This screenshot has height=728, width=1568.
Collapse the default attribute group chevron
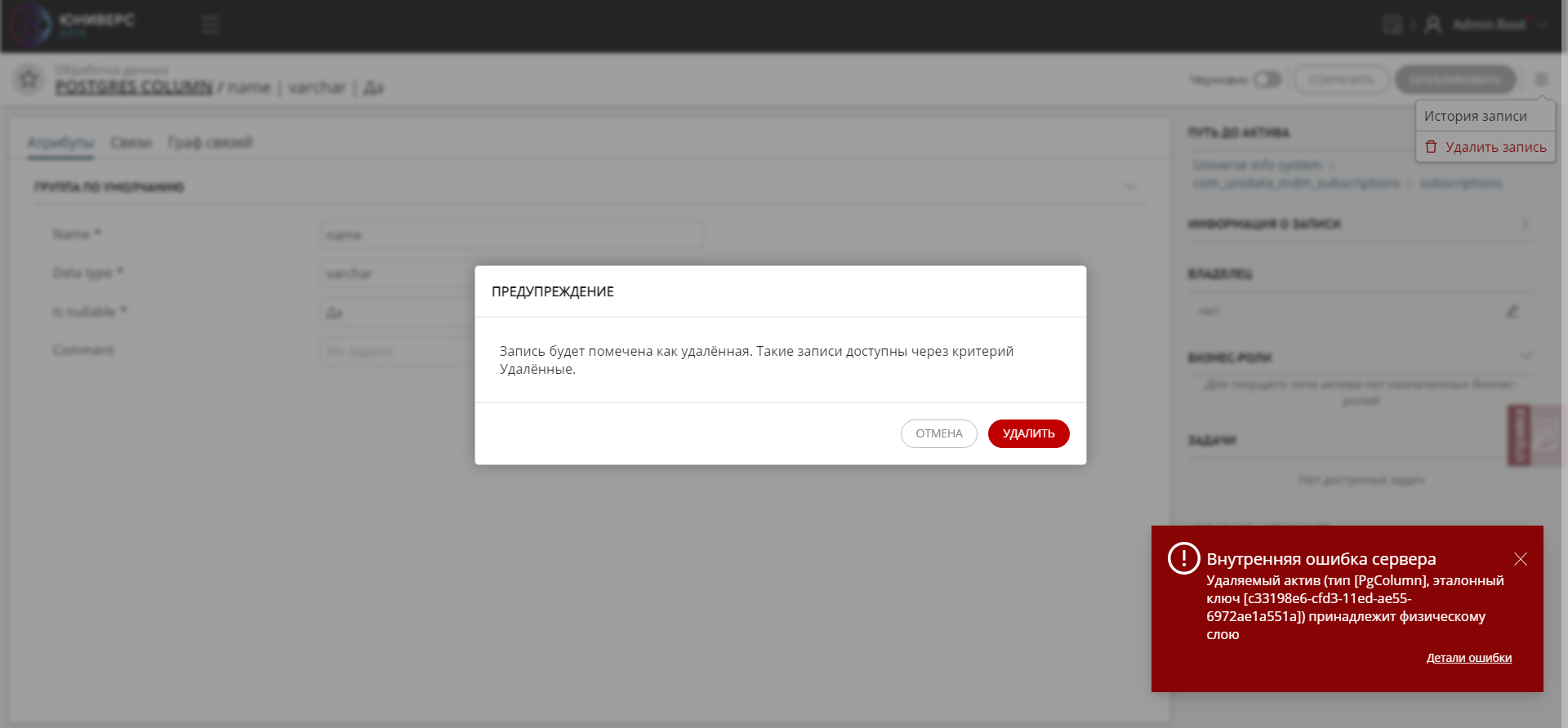pos(1130,187)
